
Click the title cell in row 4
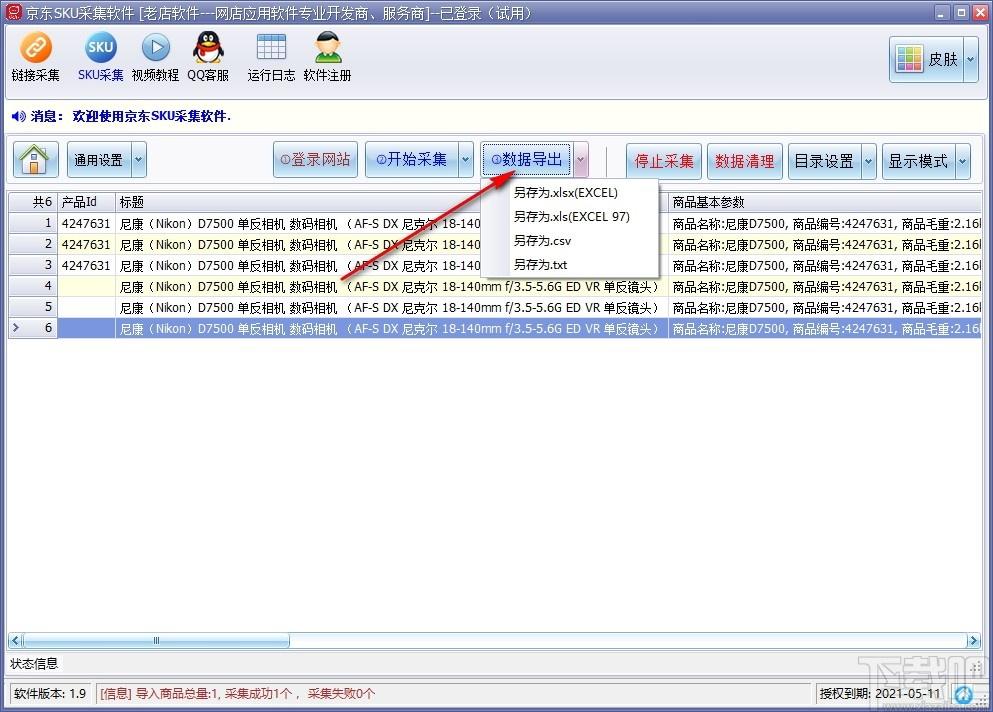(x=391, y=286)
